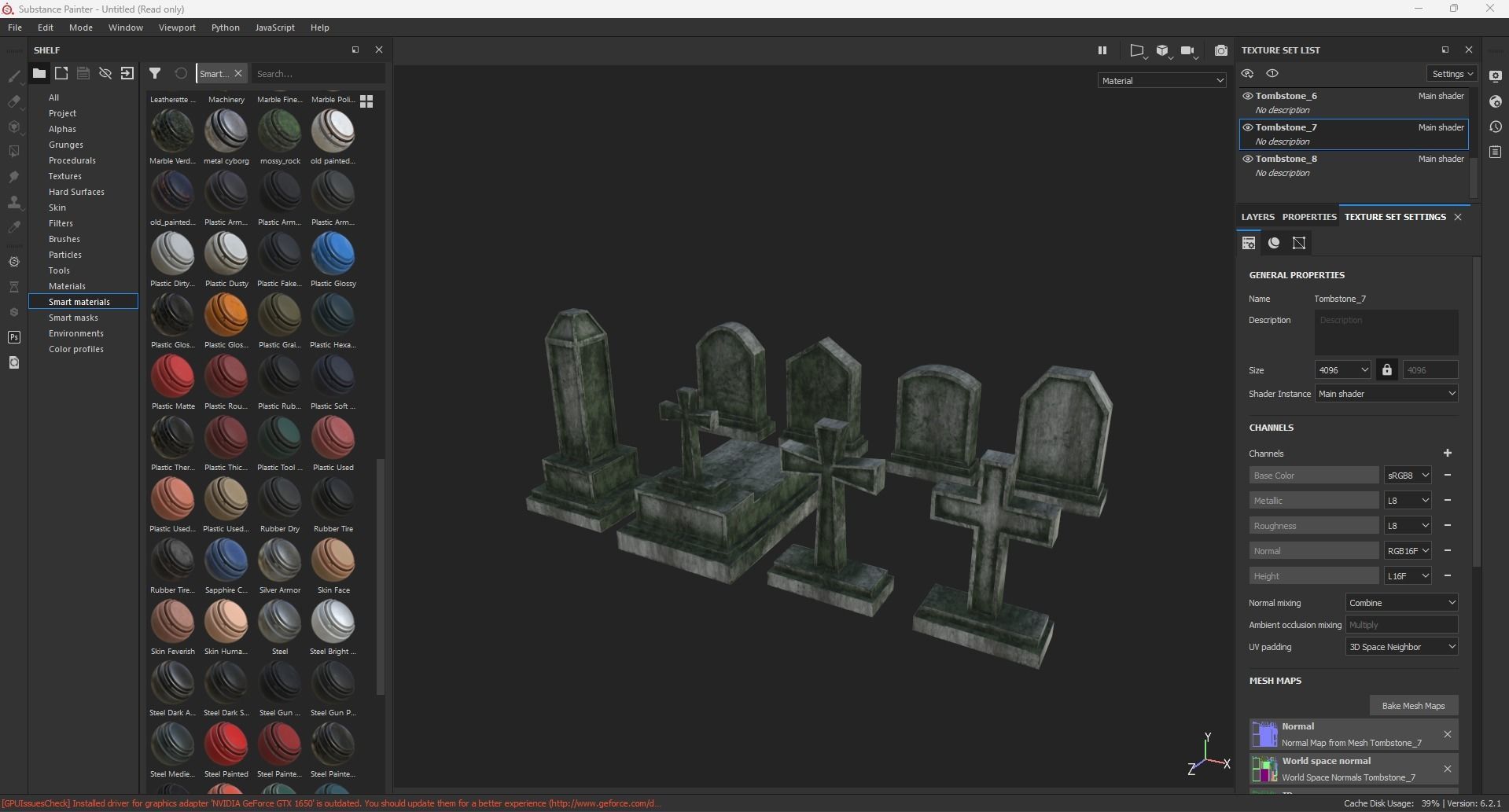The image size is (1509, 812).
Task: Open the Viewport menu
Action: (x=177, y=28)
